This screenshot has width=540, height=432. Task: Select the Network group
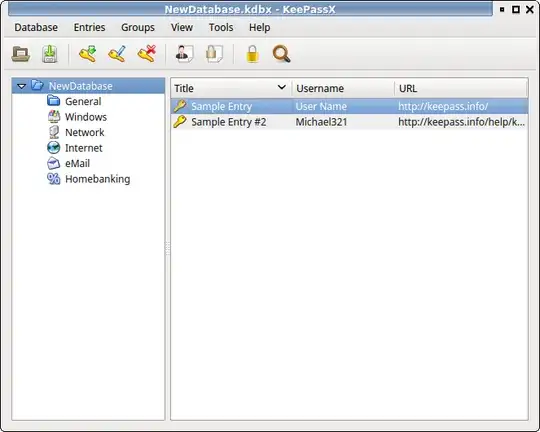pyautogui.click(x=84, y=132)
